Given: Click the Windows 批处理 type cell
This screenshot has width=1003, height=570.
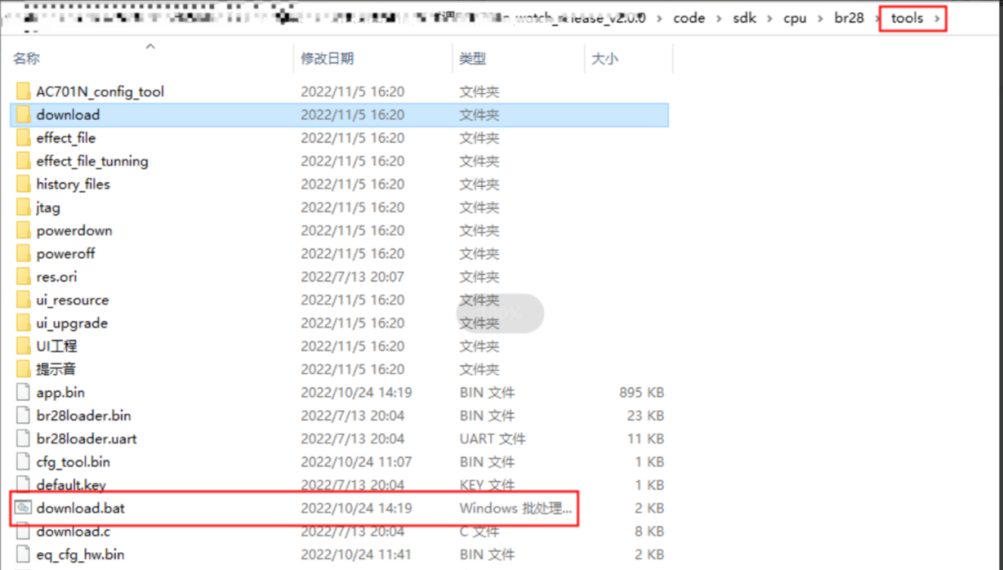Looking at the screenshot, I should 516,508.
